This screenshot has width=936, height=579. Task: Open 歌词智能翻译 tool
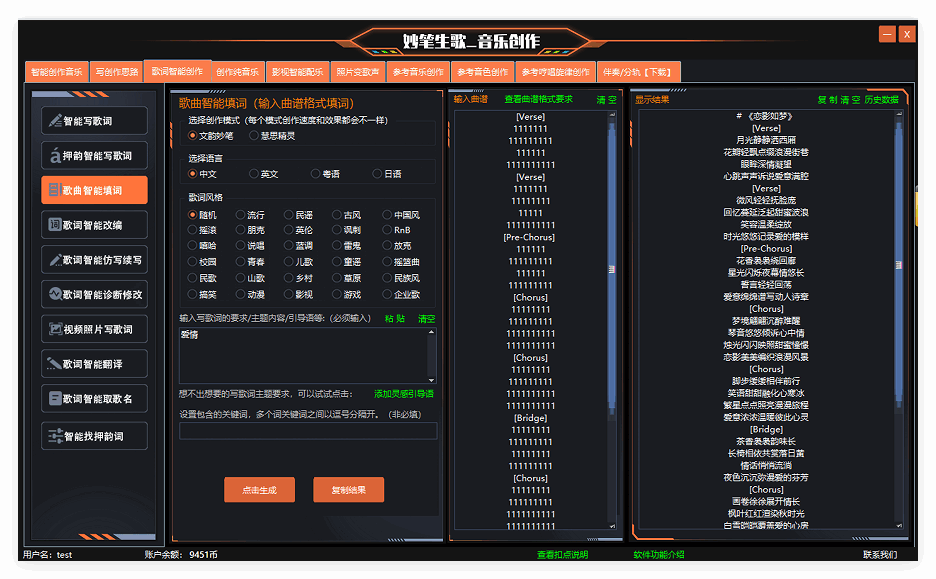[94, 364]
